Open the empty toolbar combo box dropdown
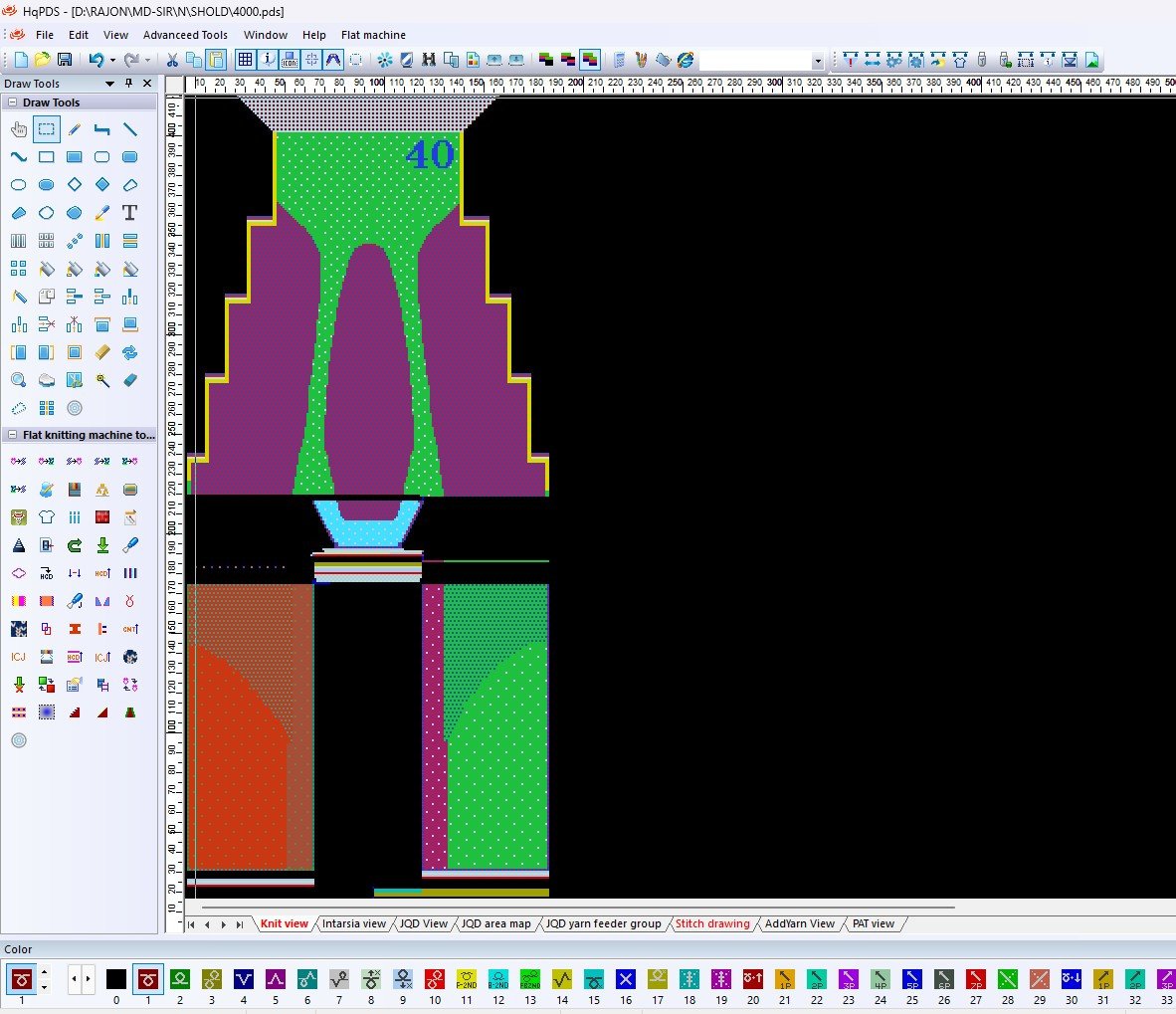This screenshot has width=1176, height=1014. tap(817, 61)
